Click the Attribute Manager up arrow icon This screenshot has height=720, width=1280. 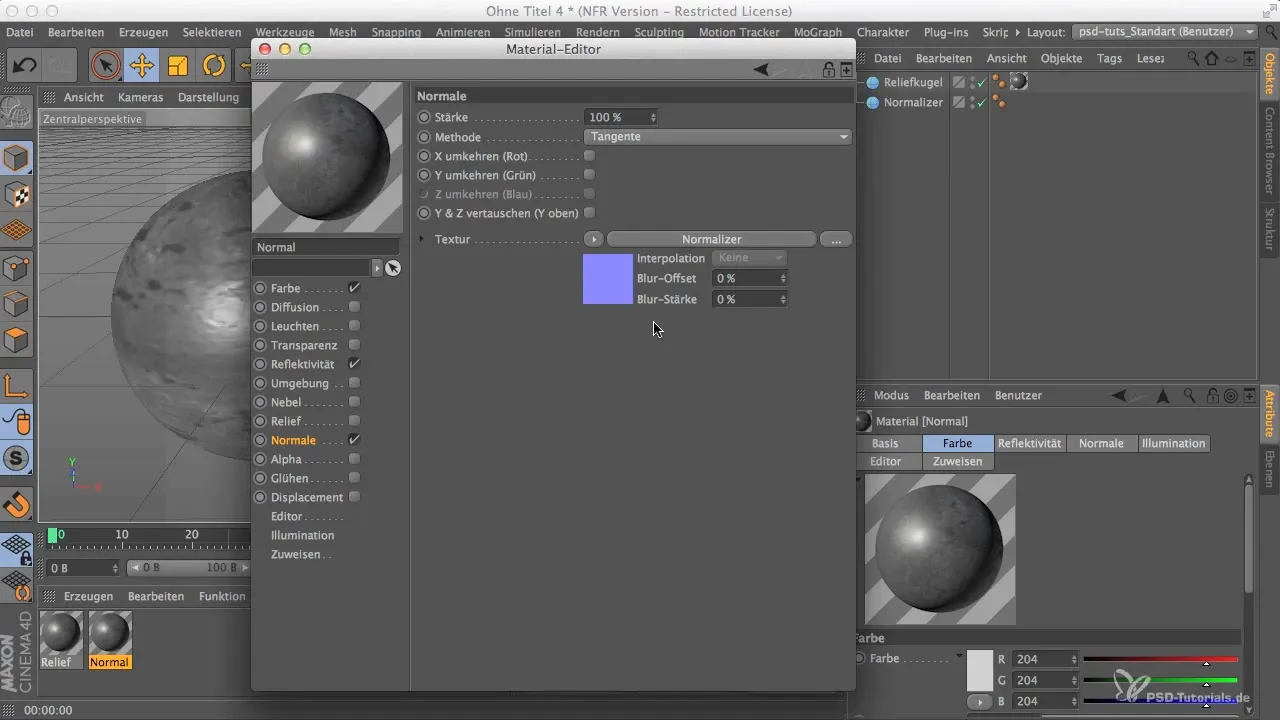click(x=1163, y=396)
